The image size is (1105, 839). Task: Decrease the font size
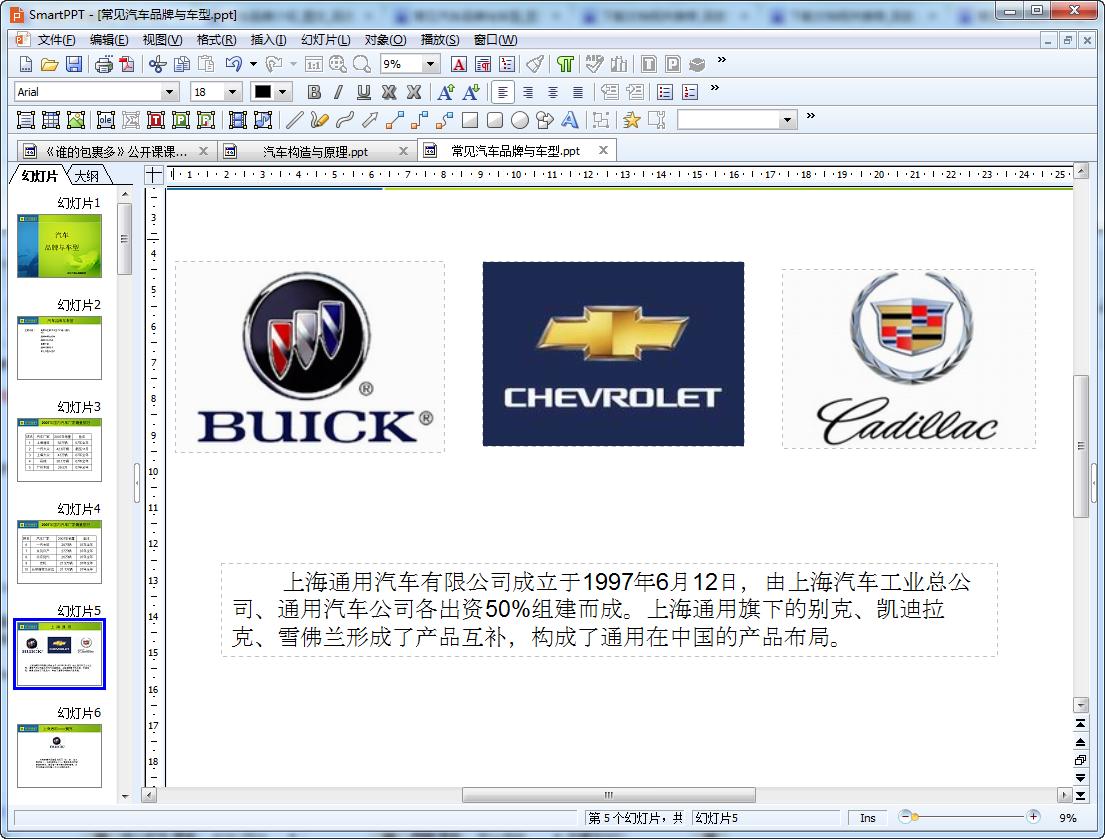coord(471,92)
